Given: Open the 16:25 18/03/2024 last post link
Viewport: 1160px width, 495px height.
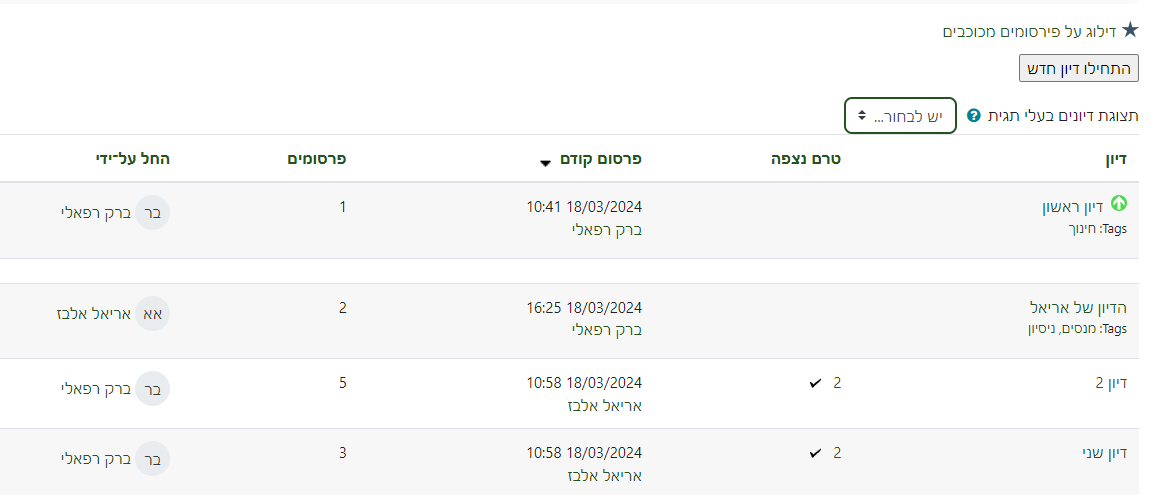Looking at the screenshot, I should tap(584, 307).
